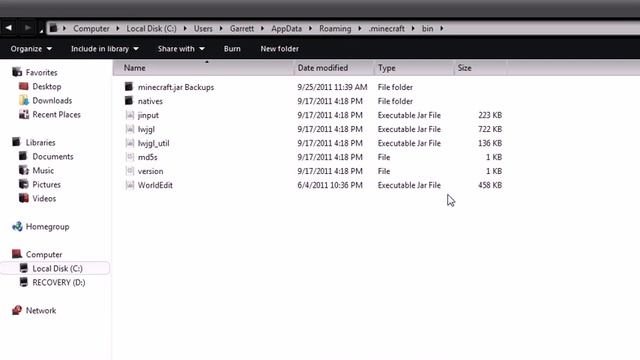Sort by the Size column header

pyautogui.click(x=480, y=68)
